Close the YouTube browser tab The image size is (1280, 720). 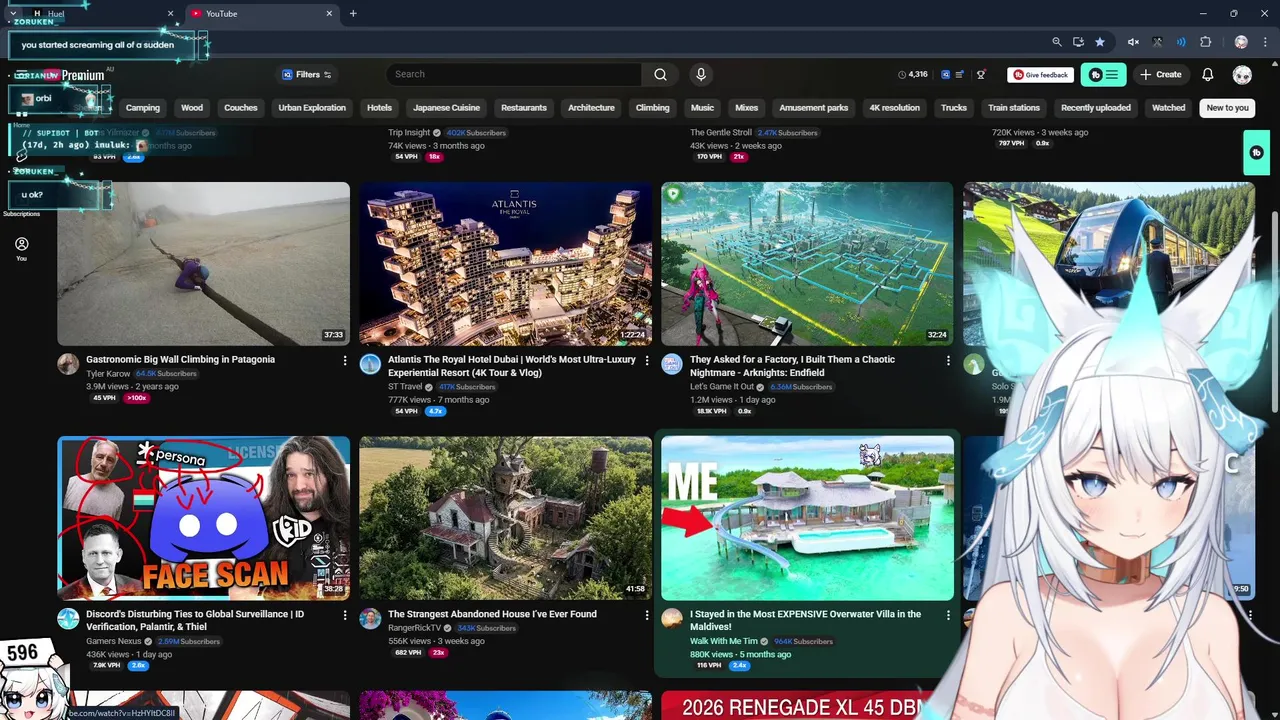328,14
